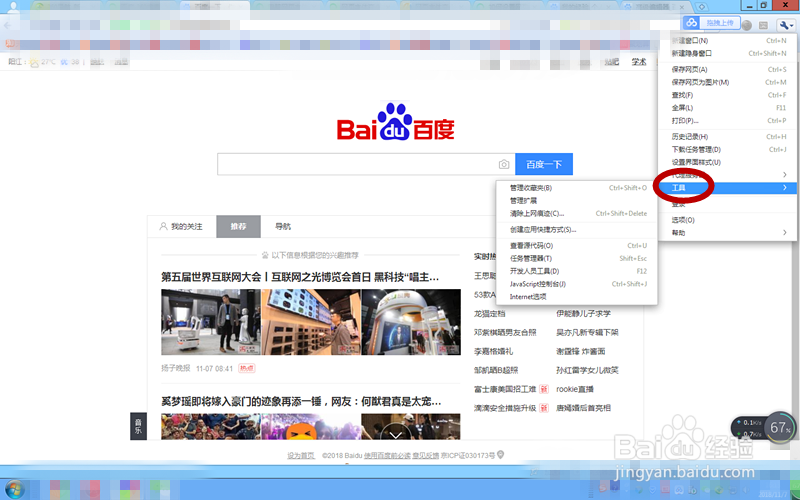The height and width of the screenshot is (500, 800).
Task: Select 新建隐身窗口 menu item
Action: click(729, 53)
